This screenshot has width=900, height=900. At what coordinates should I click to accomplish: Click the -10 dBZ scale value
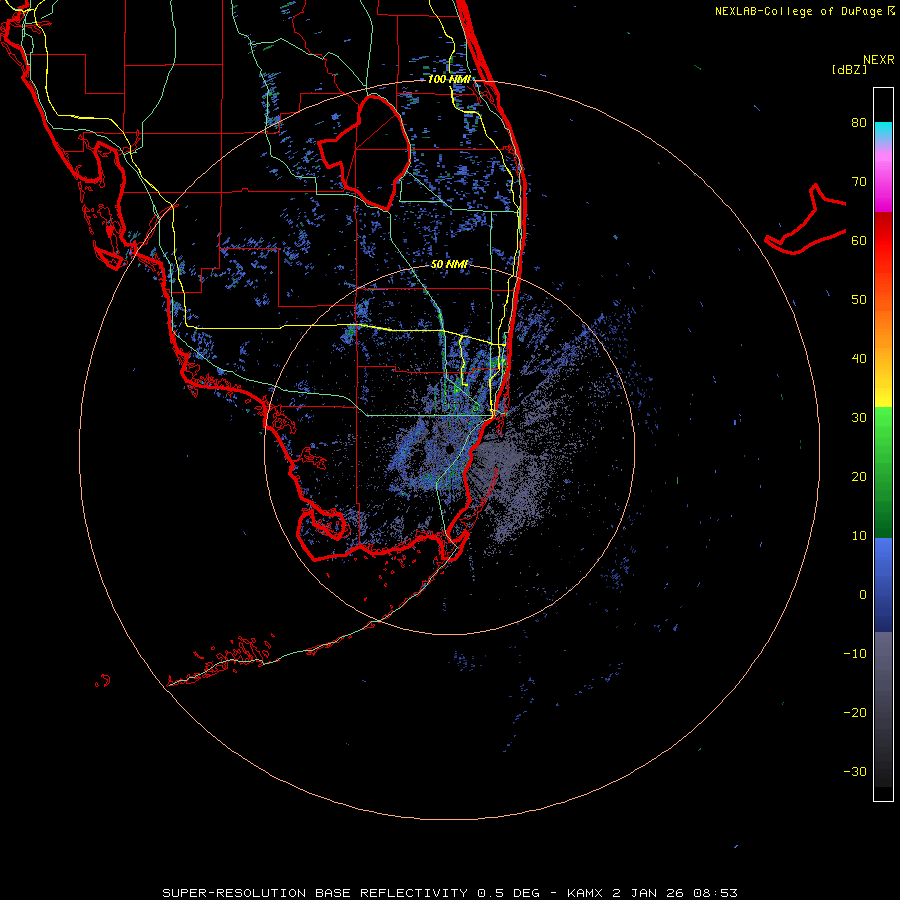pos(855,654)
